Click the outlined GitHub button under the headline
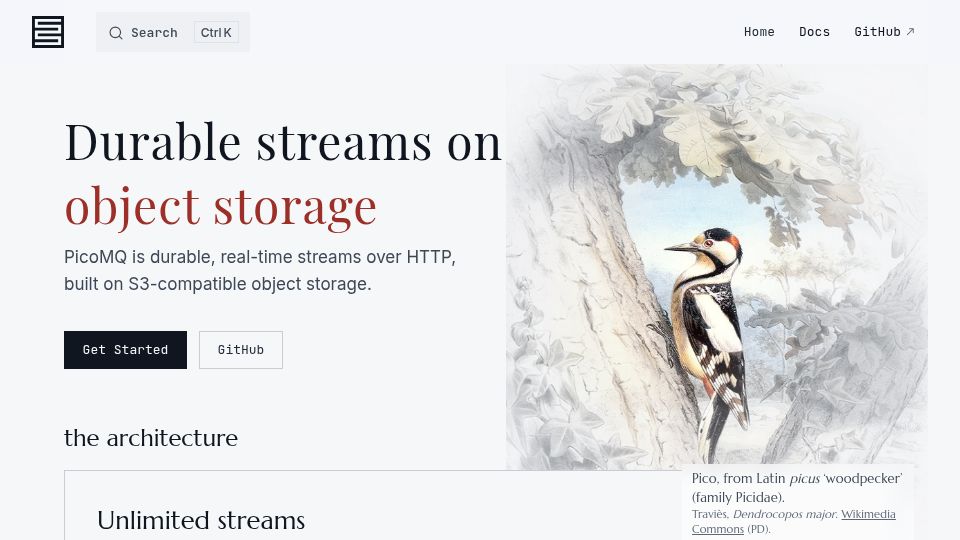 point(241,350)
